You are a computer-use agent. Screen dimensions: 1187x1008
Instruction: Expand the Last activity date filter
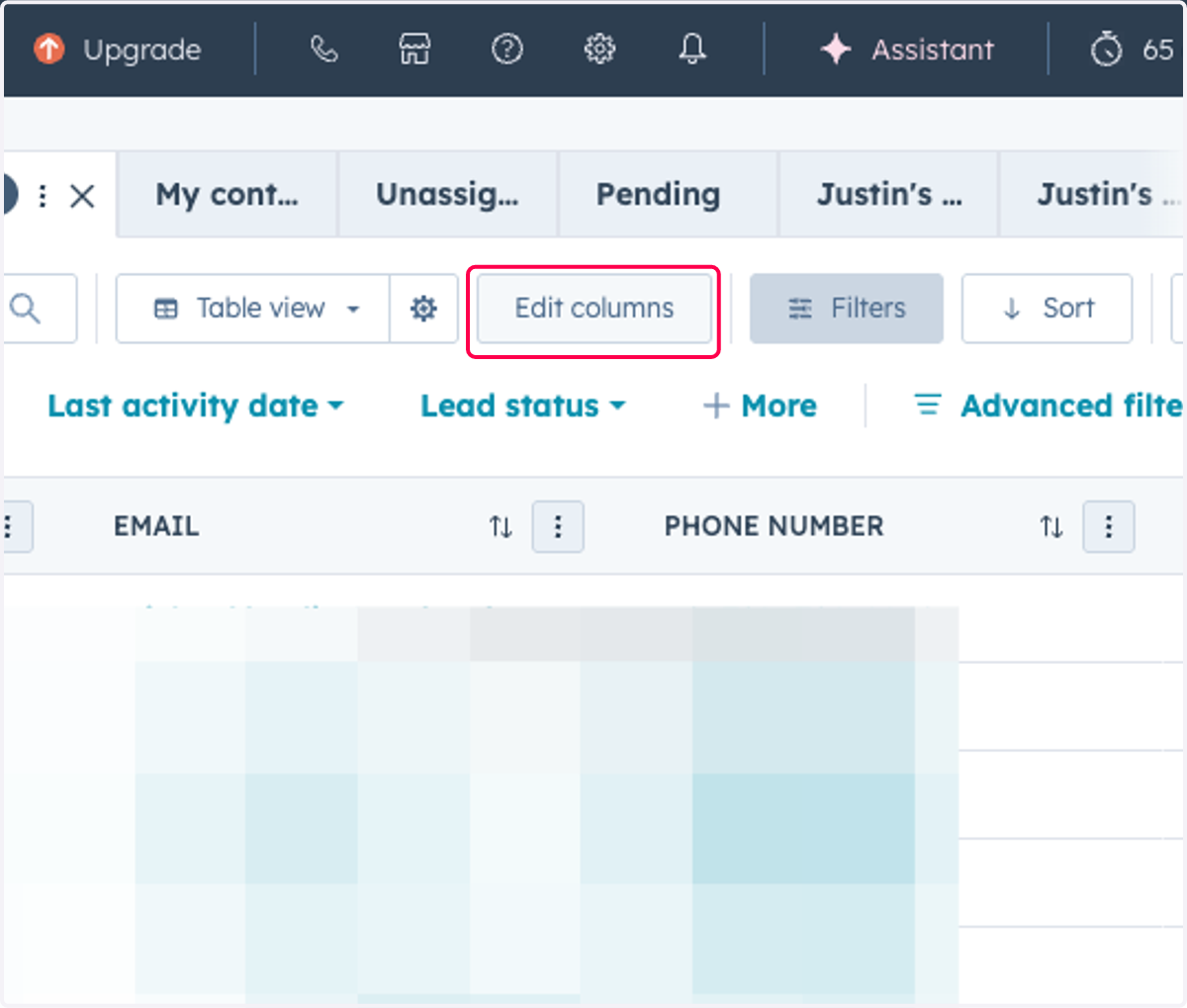point(195,406)
